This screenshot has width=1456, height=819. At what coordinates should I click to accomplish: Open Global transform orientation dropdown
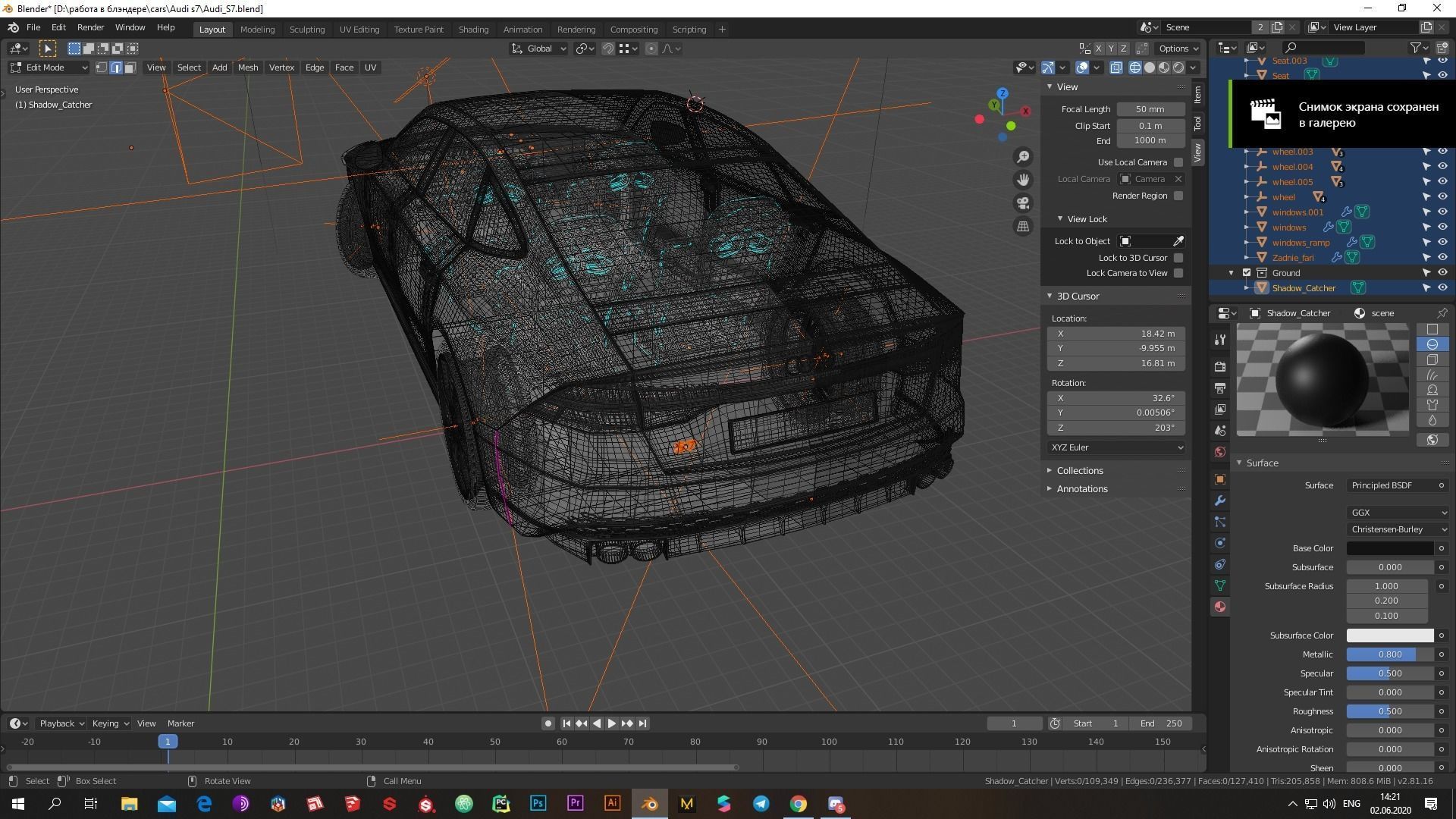coord(539,49)
